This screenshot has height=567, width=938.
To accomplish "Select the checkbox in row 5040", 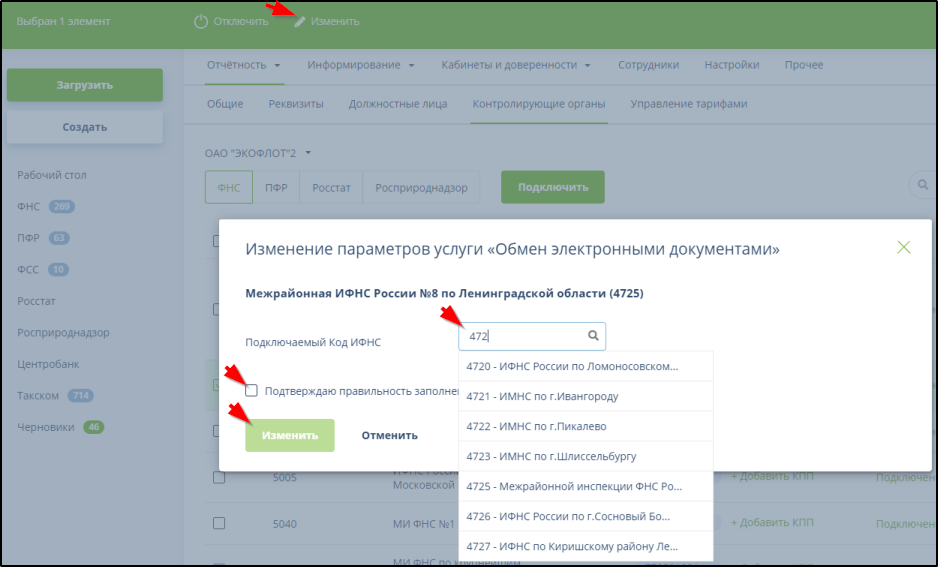I will (219, 523).
